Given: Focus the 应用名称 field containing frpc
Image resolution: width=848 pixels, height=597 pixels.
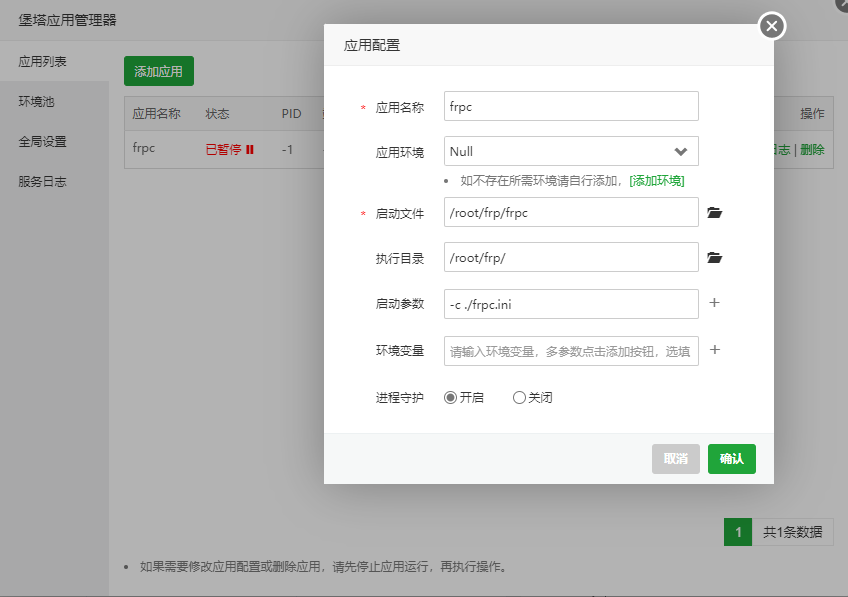Looking at the screenshot, I should [571, 106].
